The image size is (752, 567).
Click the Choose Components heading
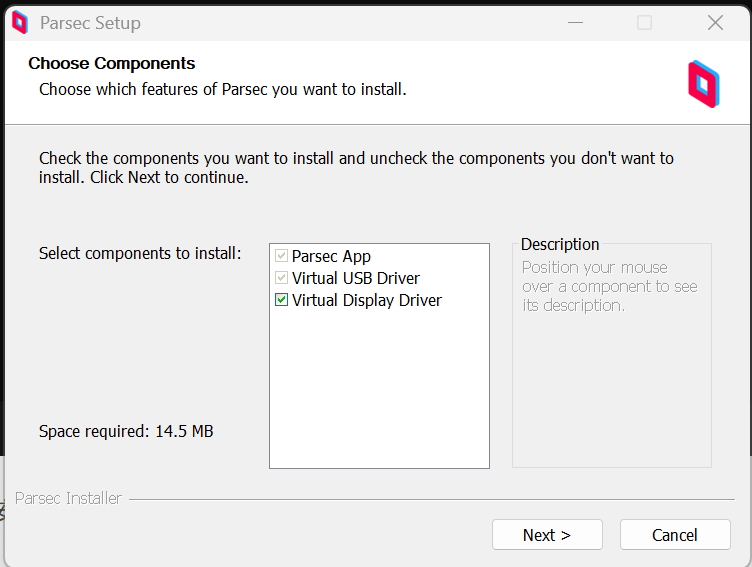tap(111, 63)
